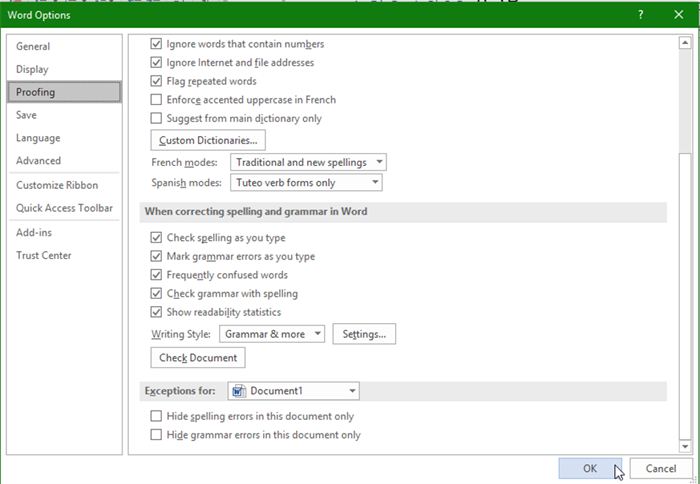
Task: Open the Advanced options category
Action: (38, 160)
